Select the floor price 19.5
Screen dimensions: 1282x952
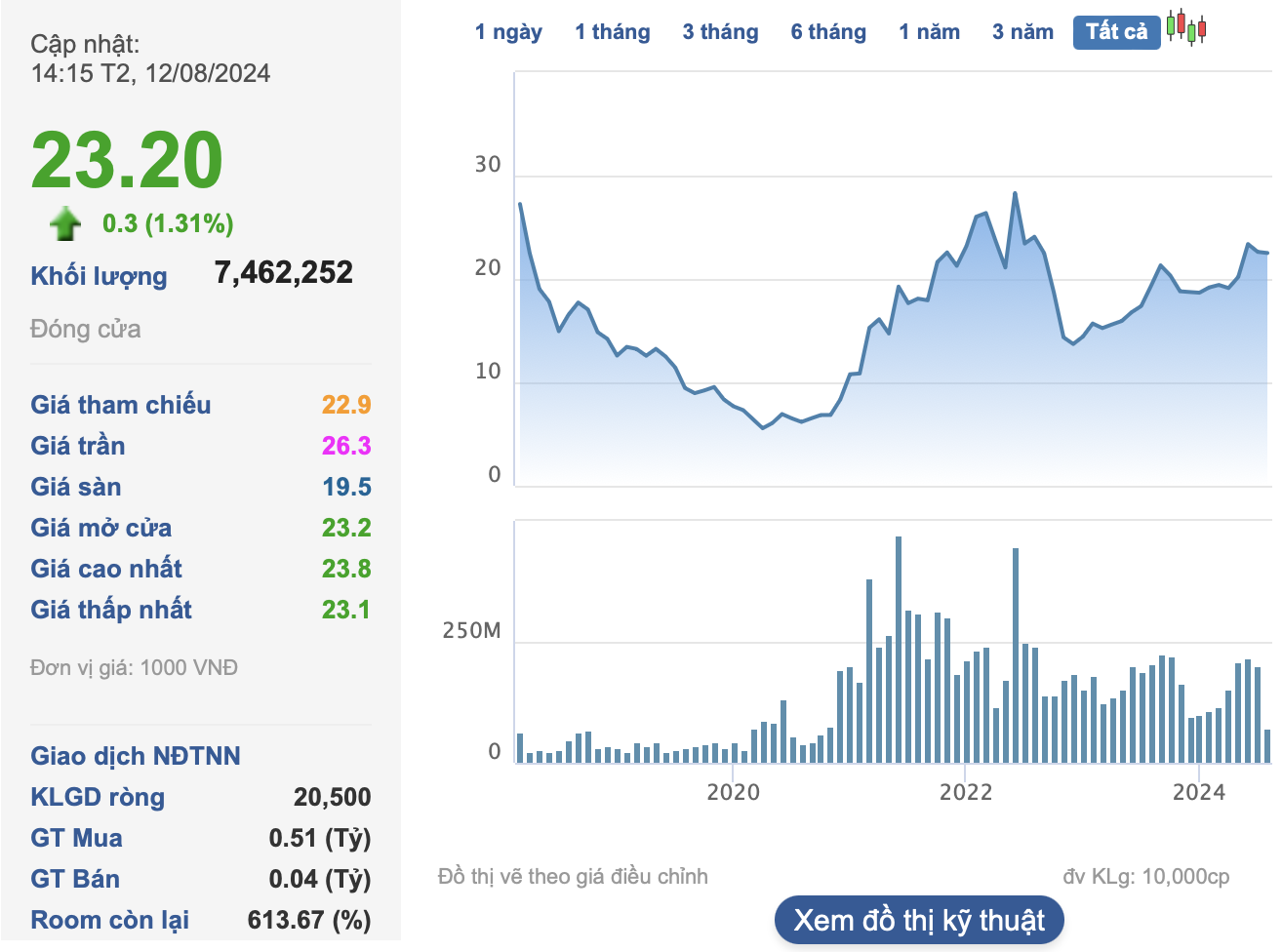[x=346, y=487]
